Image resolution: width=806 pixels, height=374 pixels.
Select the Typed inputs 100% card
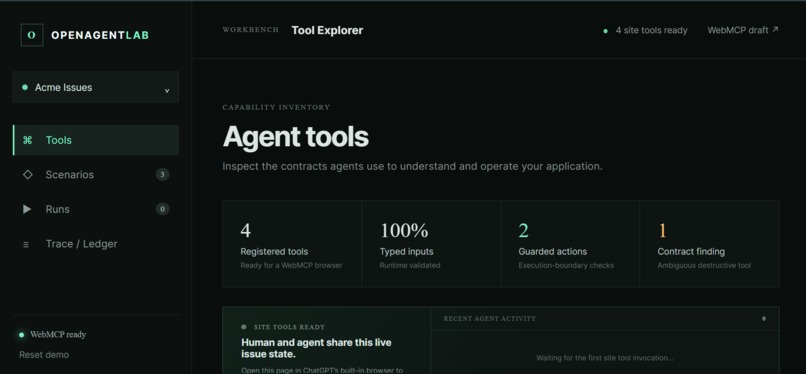[431, 244]
